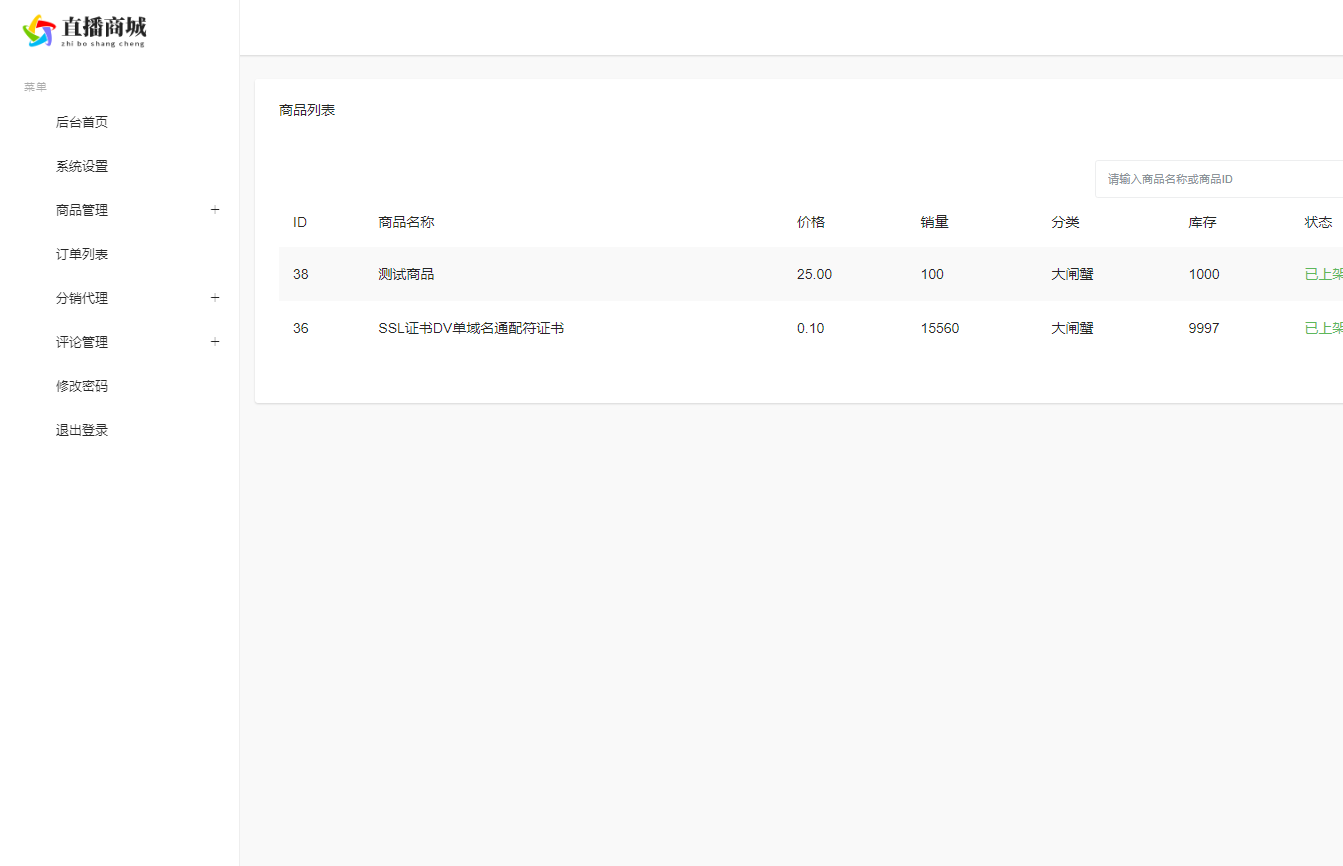This screenshot has height=866, width=1343.
Task: Open 后台首页 in the sidebar
Action: (82, 122)
